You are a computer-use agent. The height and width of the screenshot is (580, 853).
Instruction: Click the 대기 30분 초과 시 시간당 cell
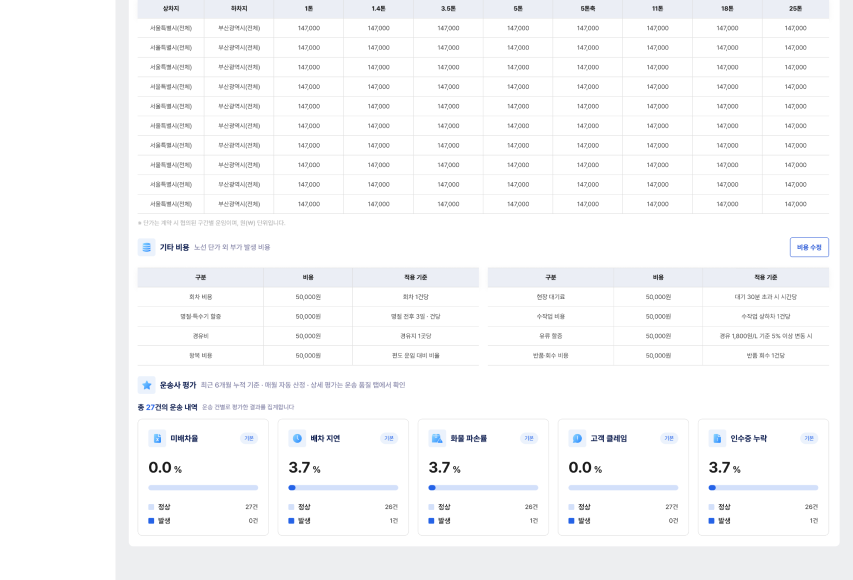[x=765, y=297]
